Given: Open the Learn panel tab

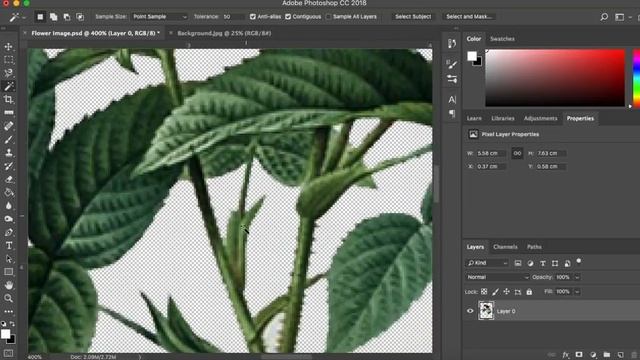Looking at the screenshot, I should 474,118.
